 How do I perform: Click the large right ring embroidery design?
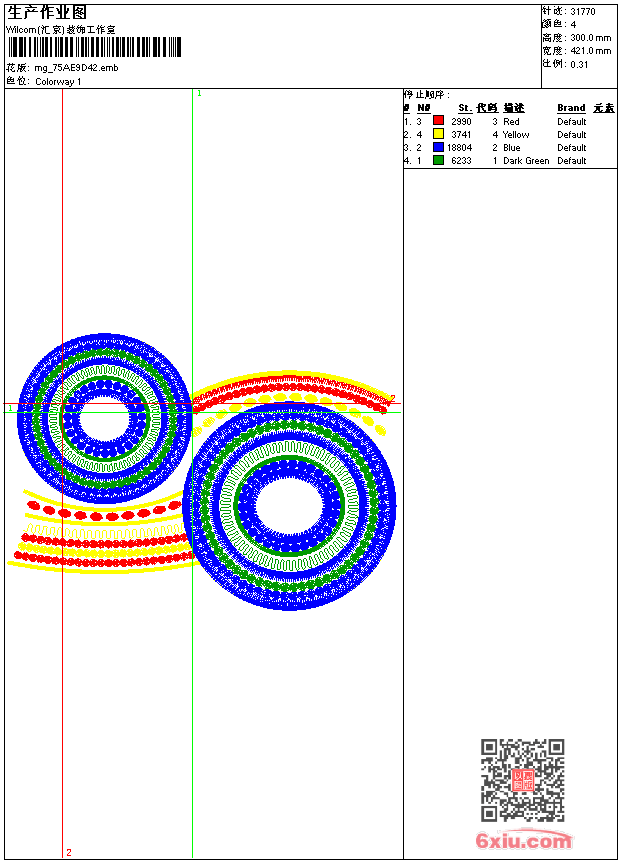coord(289,506)
